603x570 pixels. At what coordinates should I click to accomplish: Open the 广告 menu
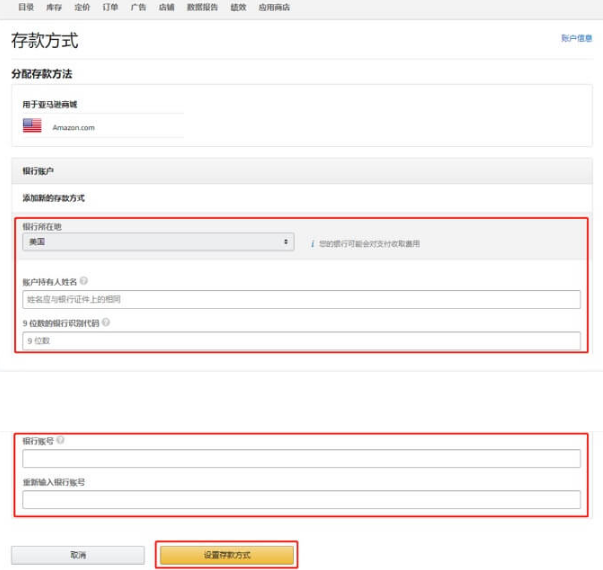click(138, 6)
